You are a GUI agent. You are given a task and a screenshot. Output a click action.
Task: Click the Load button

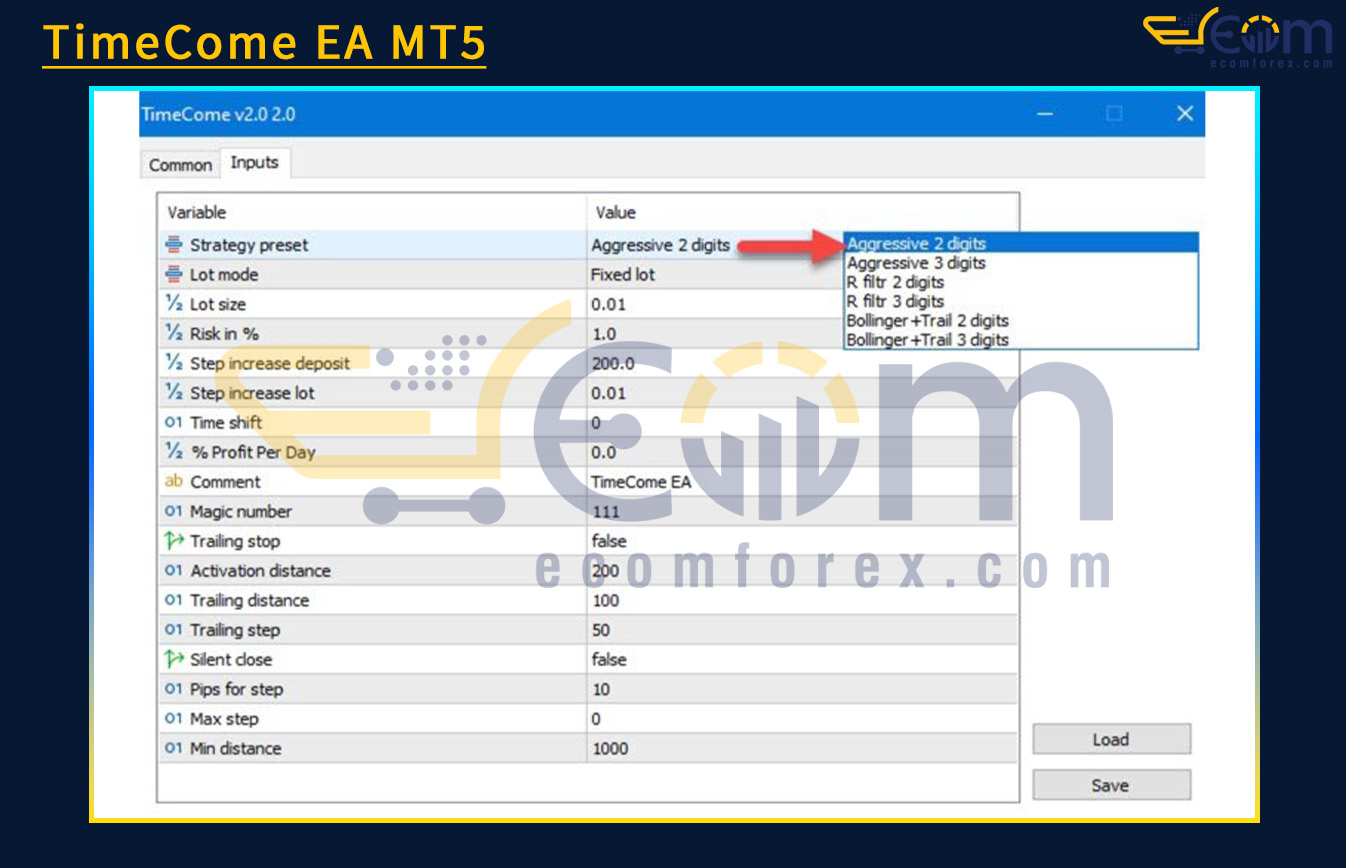tap(1111, 740)
